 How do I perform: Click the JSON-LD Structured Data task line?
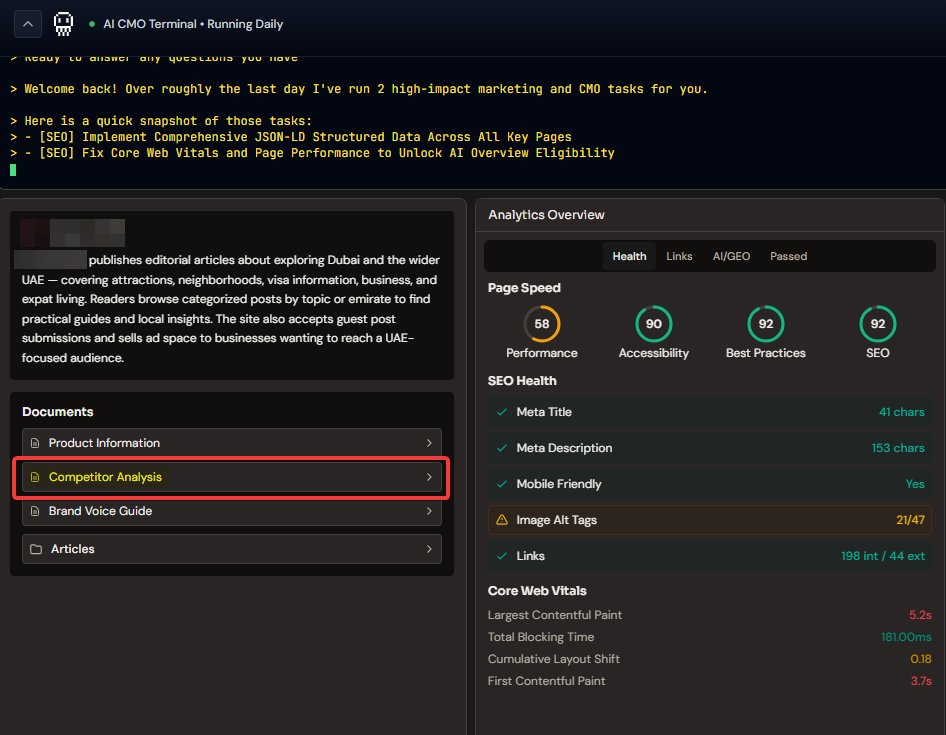tap(291, 137)
